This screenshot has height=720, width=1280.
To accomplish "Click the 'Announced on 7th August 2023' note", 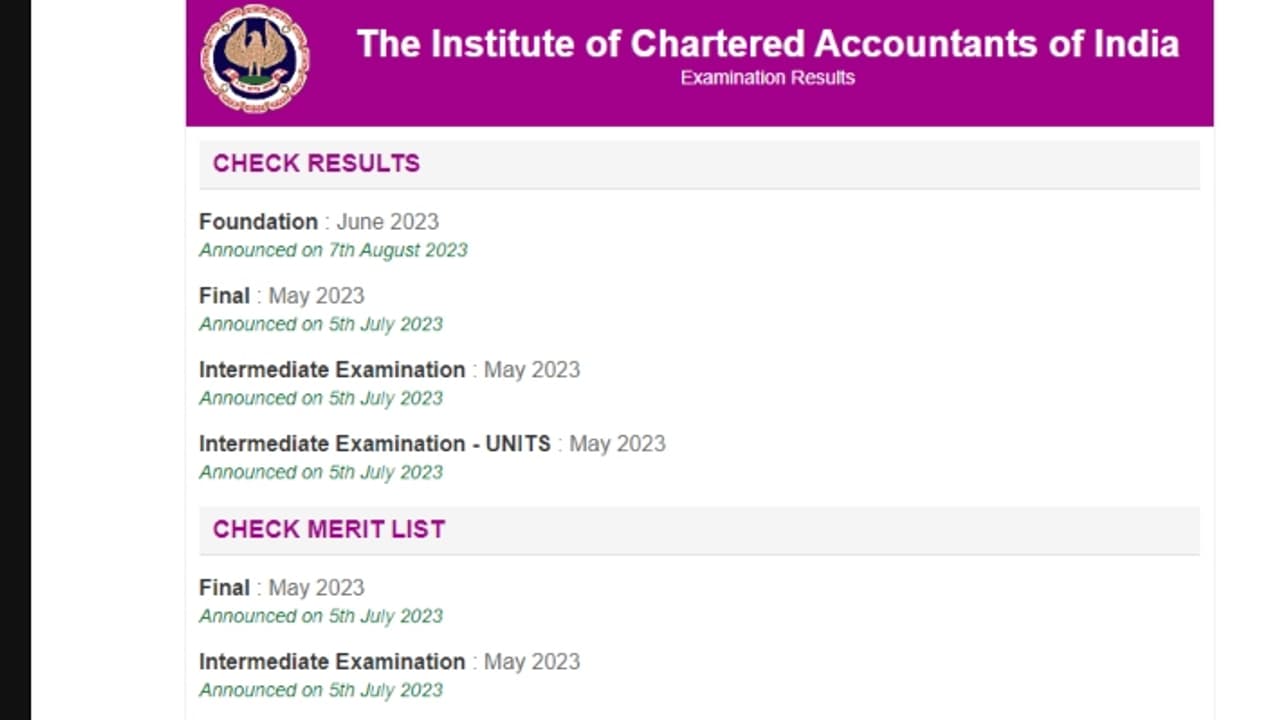I will (333, 250).
